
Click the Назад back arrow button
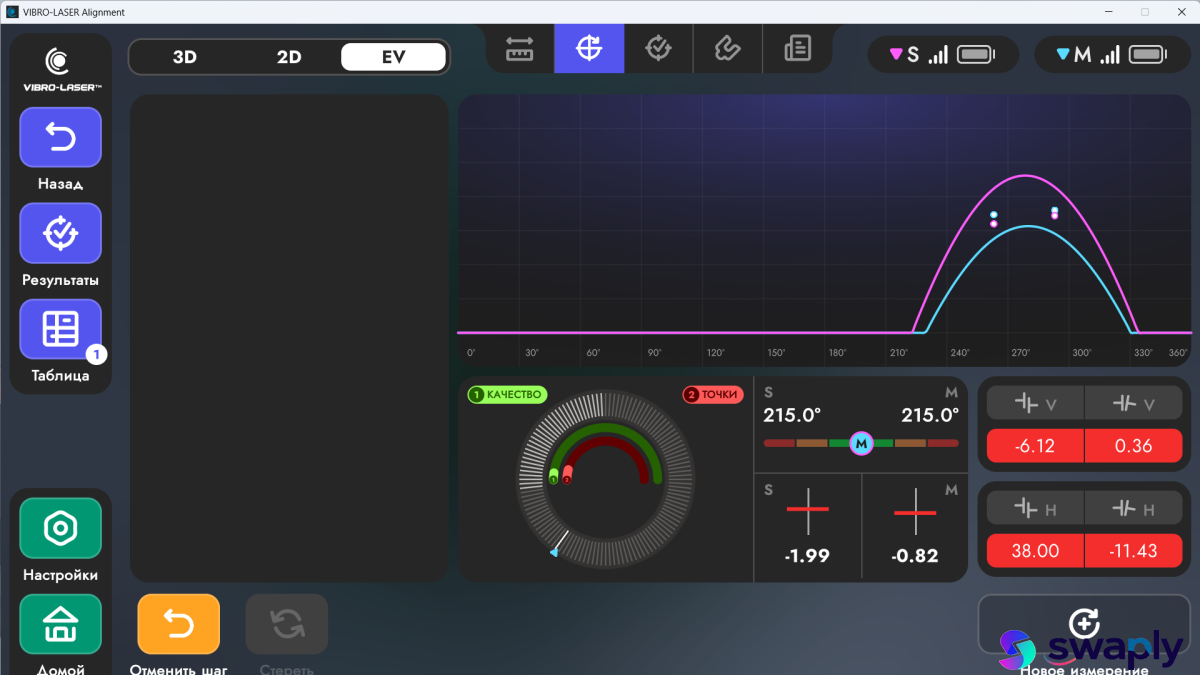(60, 137)
